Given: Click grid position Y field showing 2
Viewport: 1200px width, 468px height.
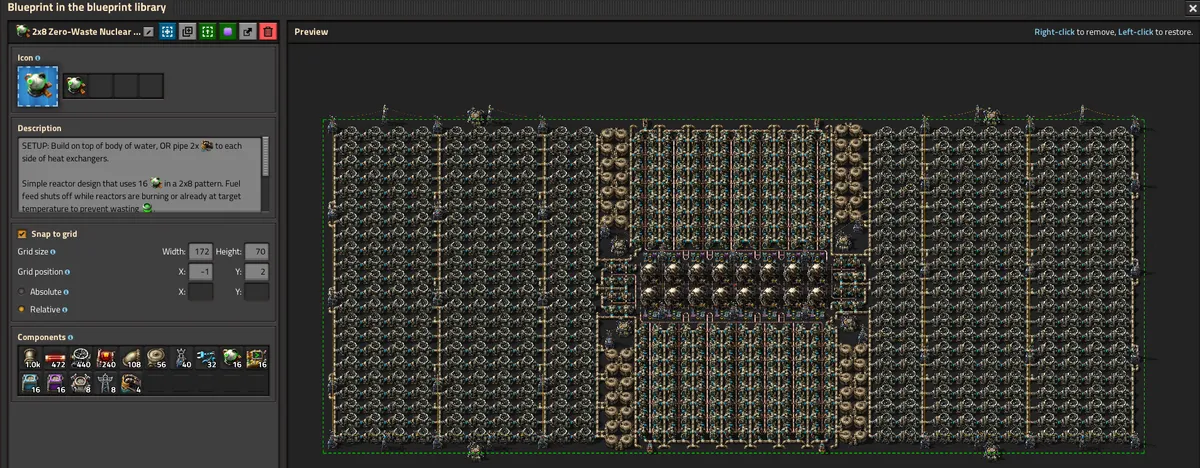Looking at the screenshot, I should coord(256,272).
